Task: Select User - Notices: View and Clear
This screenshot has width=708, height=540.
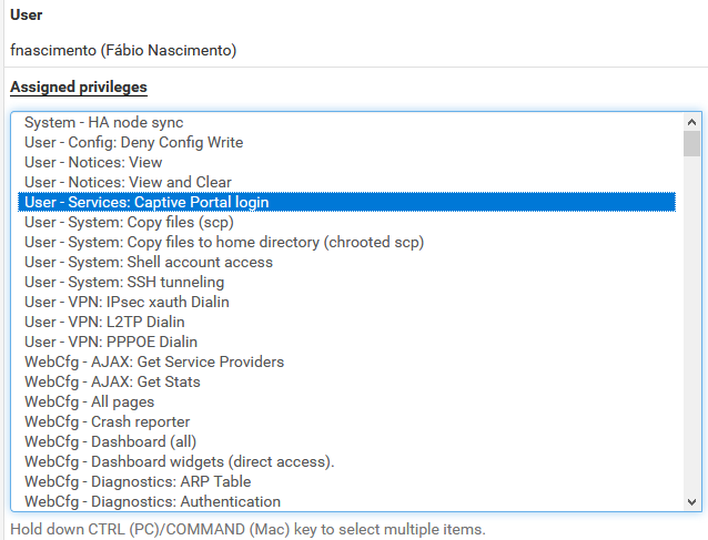Action: (347, 182)
